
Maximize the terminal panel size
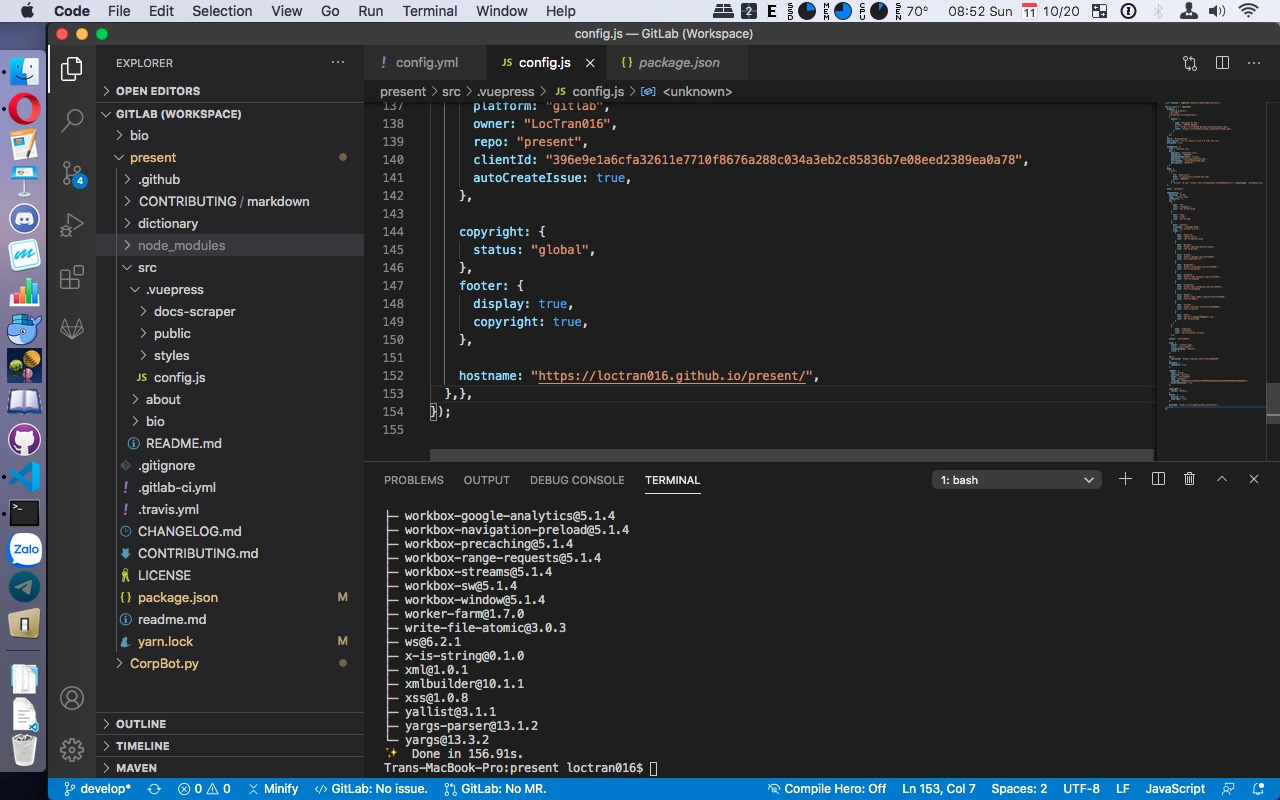[x=1221, y=480]
